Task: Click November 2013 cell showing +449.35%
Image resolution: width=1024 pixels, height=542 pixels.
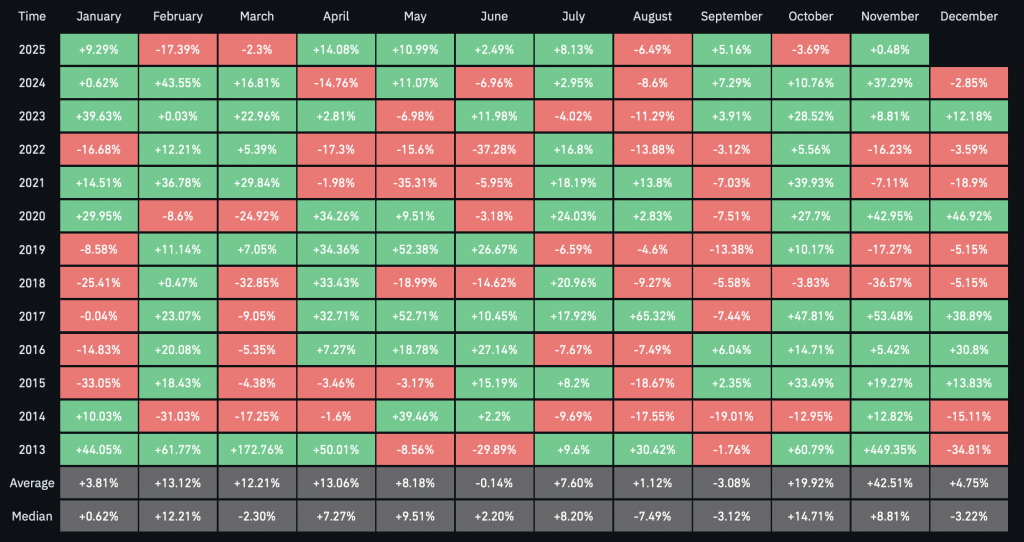Action: point(890,449)
